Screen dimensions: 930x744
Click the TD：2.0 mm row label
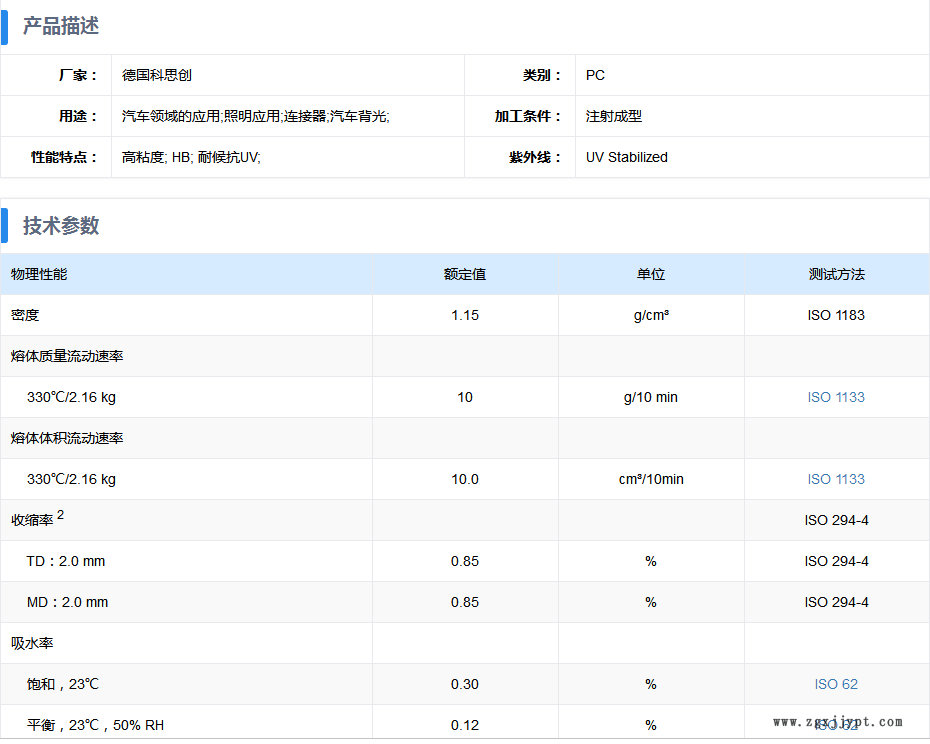click(66, 561)
